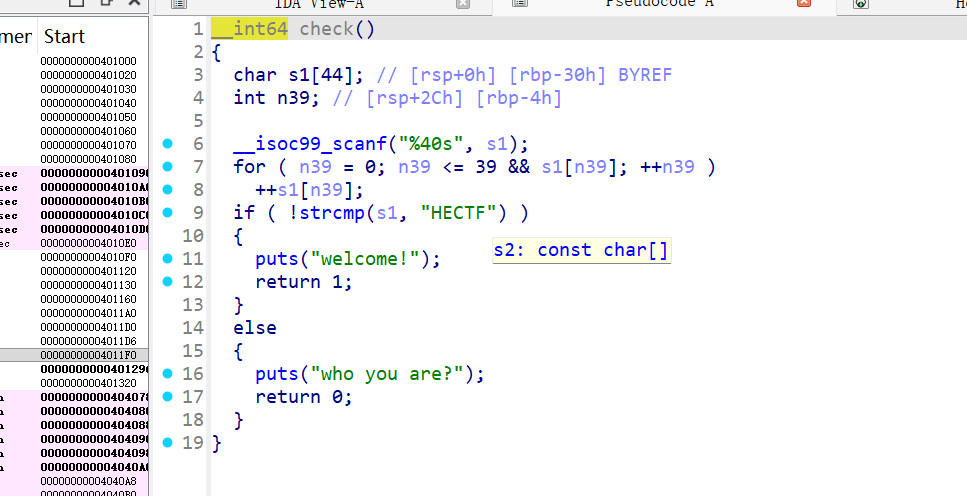Toggle breakpoint dot on line 8

click(168, 189)
